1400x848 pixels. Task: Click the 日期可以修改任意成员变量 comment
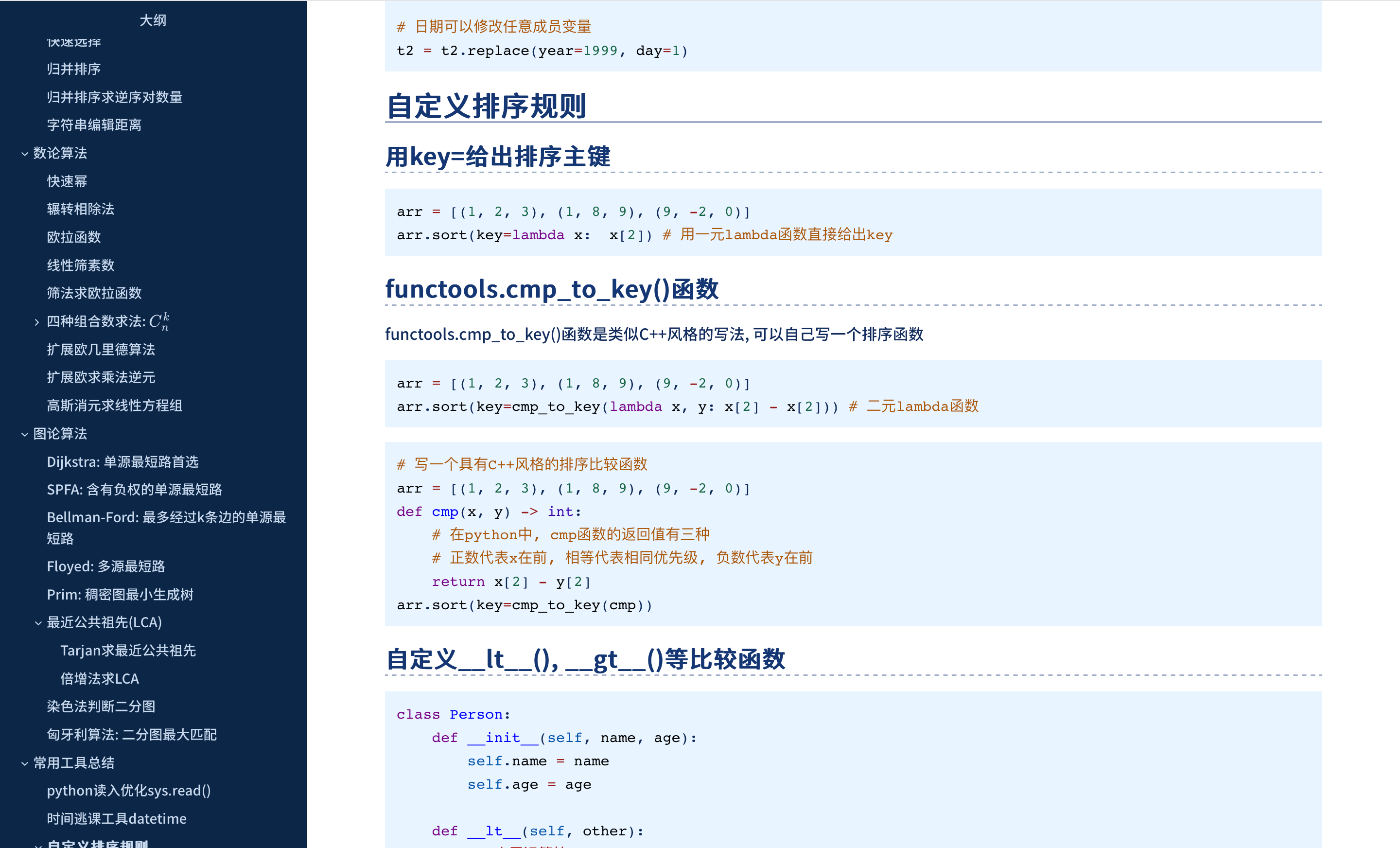pos(494,27)
